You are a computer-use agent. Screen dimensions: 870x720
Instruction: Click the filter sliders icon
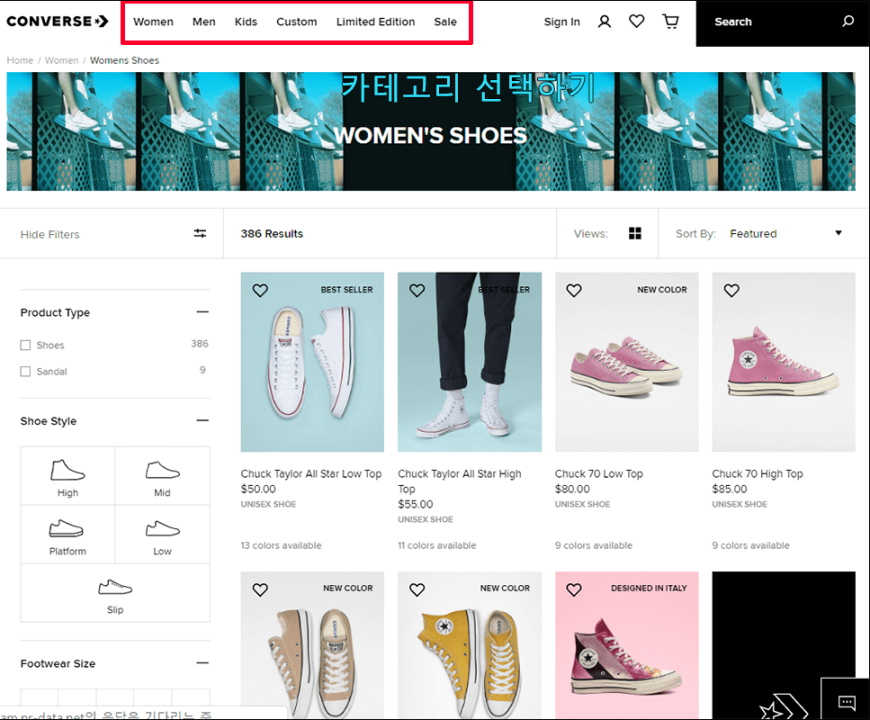pos(200,234)
